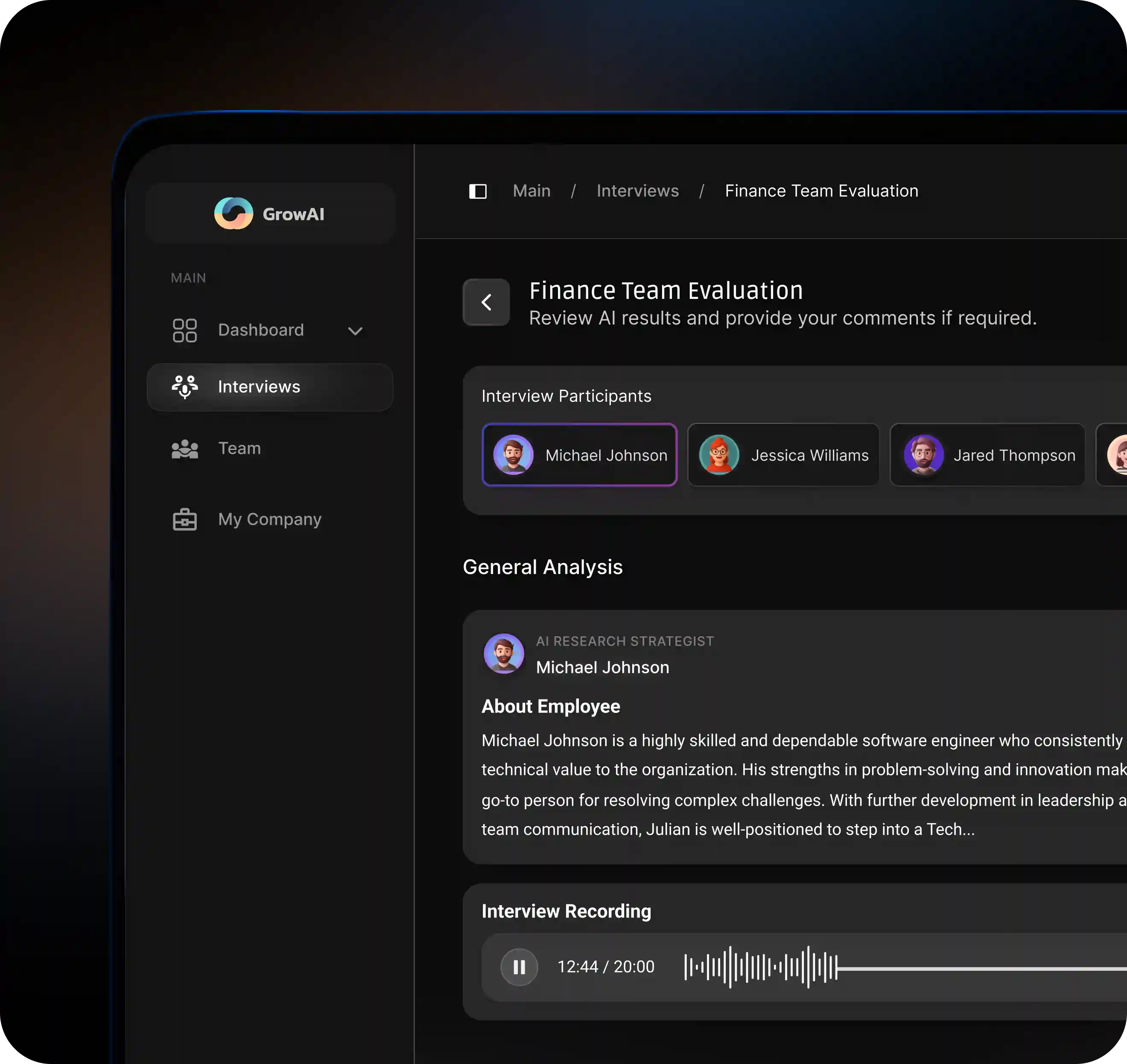
Task: Click the My Company briefcase icon
Action: click(x=184, y=519)
